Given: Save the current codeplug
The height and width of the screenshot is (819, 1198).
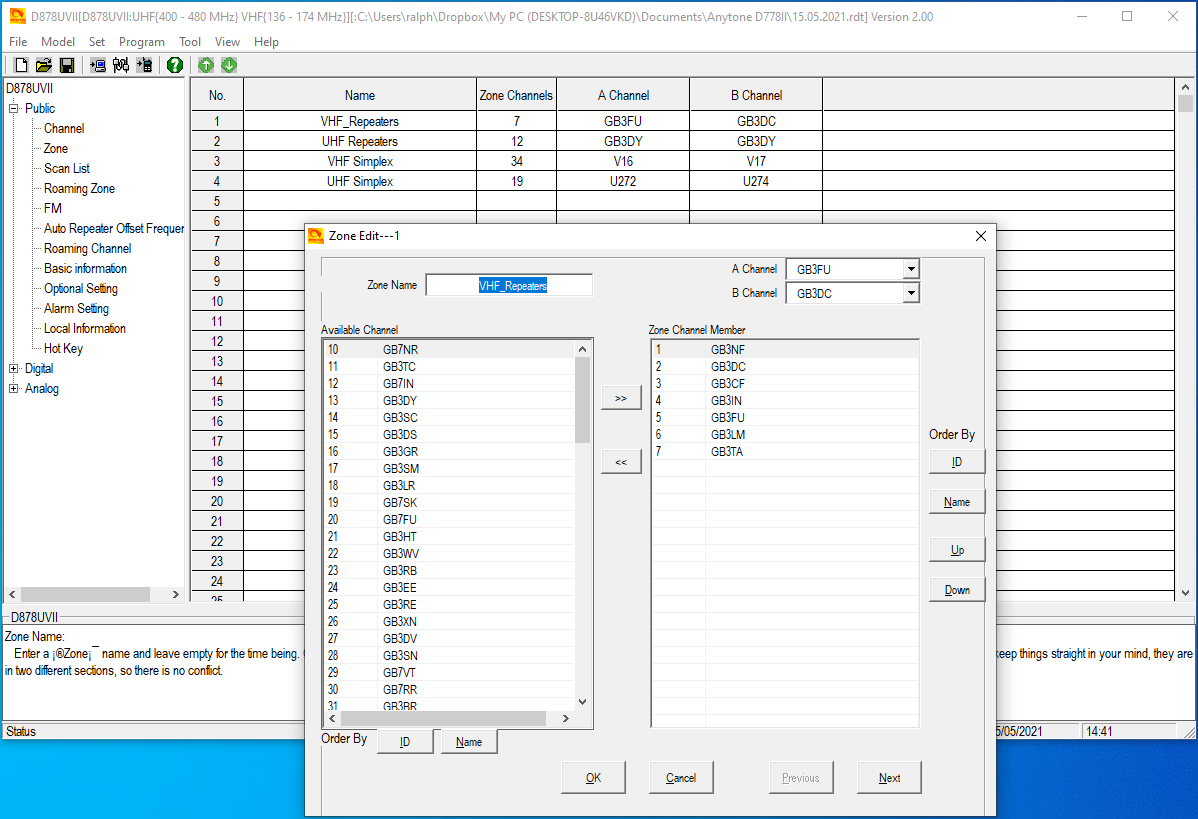Looking at the screenshot, I should (x=65, y=64).
